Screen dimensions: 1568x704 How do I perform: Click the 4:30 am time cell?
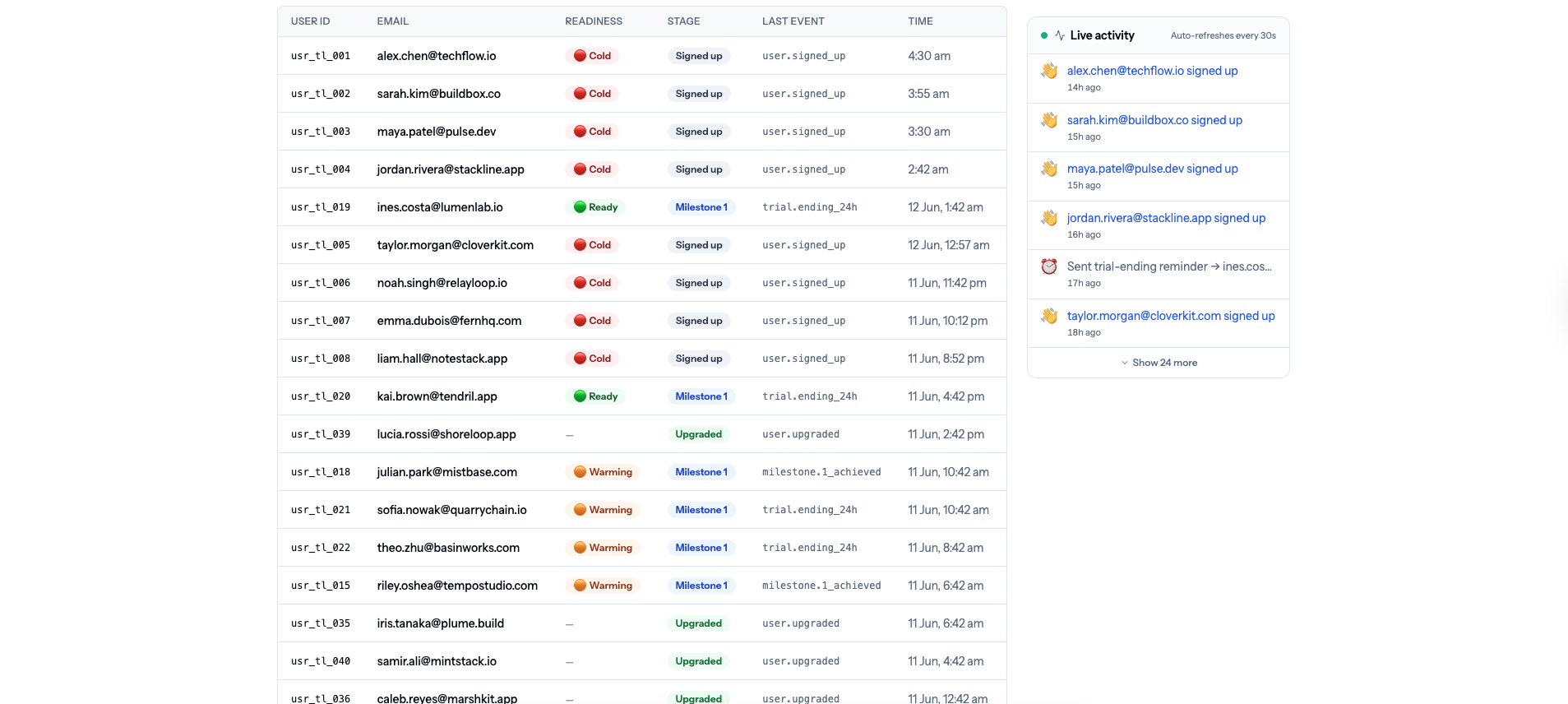929,56
